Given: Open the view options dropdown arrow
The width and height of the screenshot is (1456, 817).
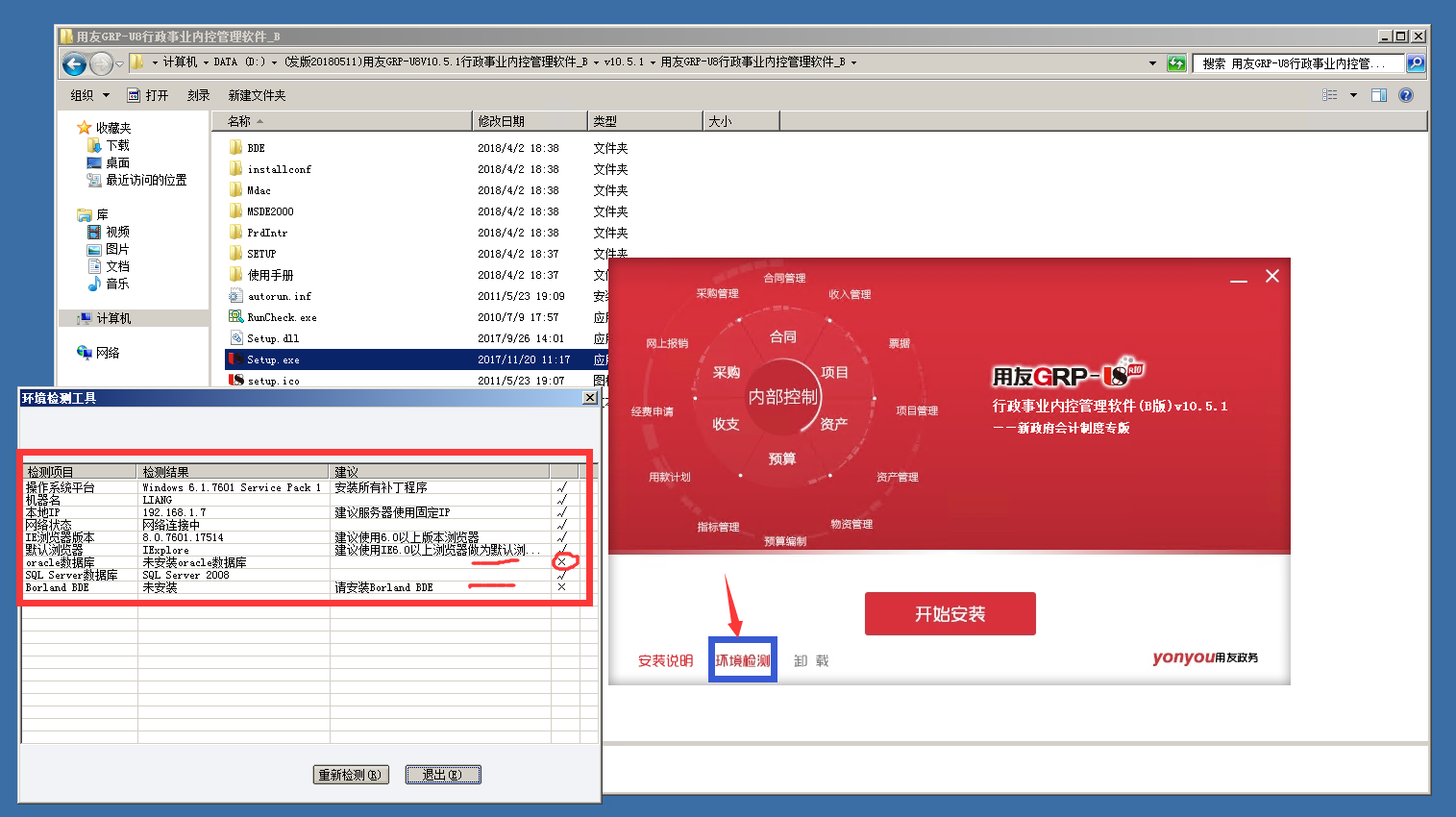Looking at the screenshot, I should click(x=1353, y=95).
